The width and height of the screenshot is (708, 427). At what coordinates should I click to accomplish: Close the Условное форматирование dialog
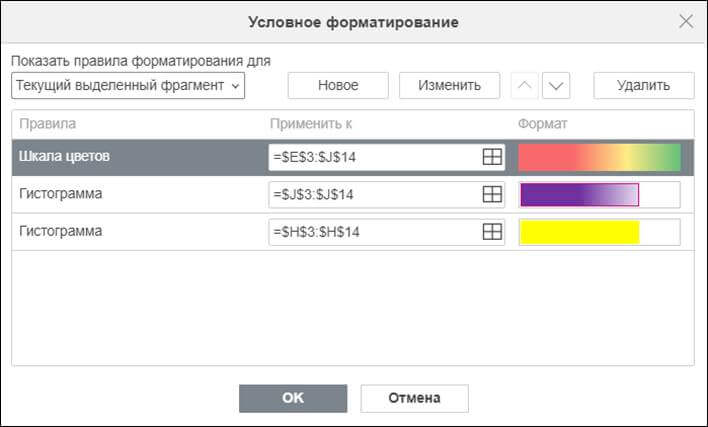click(x=686, y=21)
